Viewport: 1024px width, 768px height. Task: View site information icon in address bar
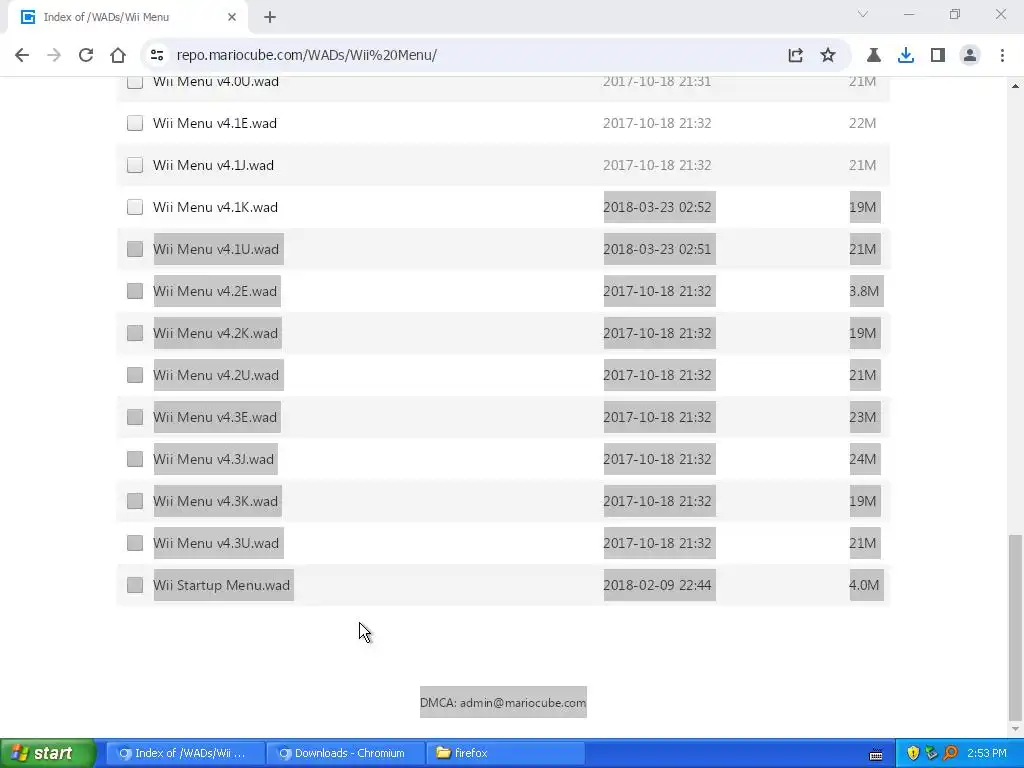(x=157, y=55)
